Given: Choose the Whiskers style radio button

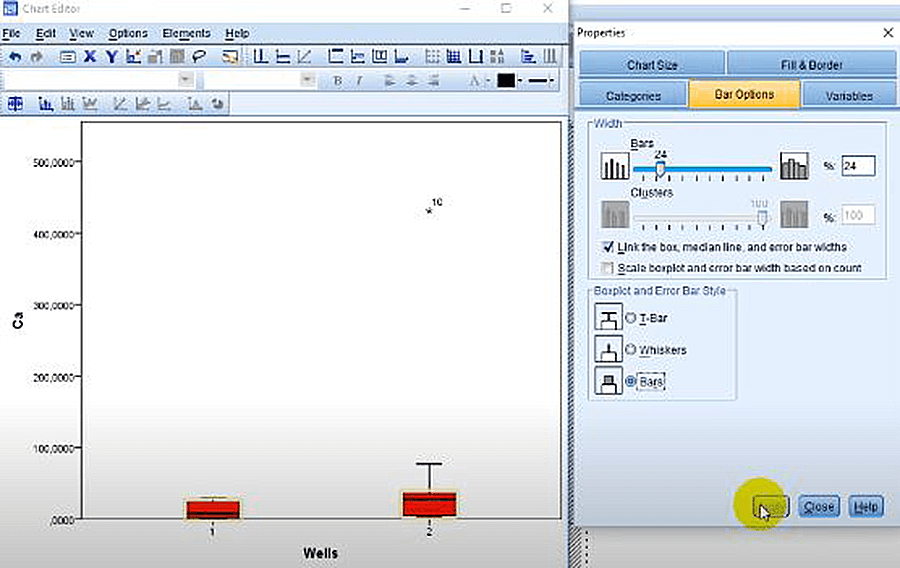Looking at the screenshot, I should pyautogui.click(x=630, y=350).
